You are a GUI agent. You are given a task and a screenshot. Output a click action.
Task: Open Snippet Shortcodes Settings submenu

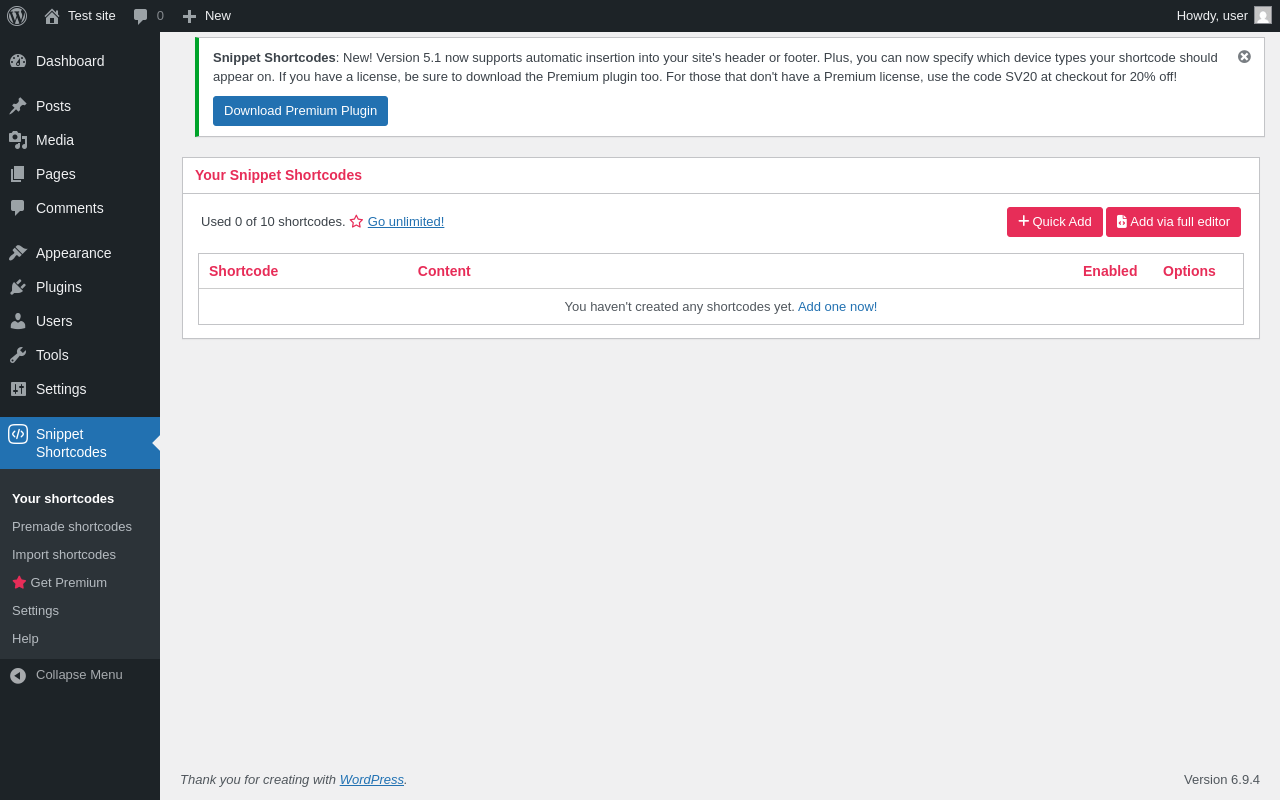click(35, 610)
